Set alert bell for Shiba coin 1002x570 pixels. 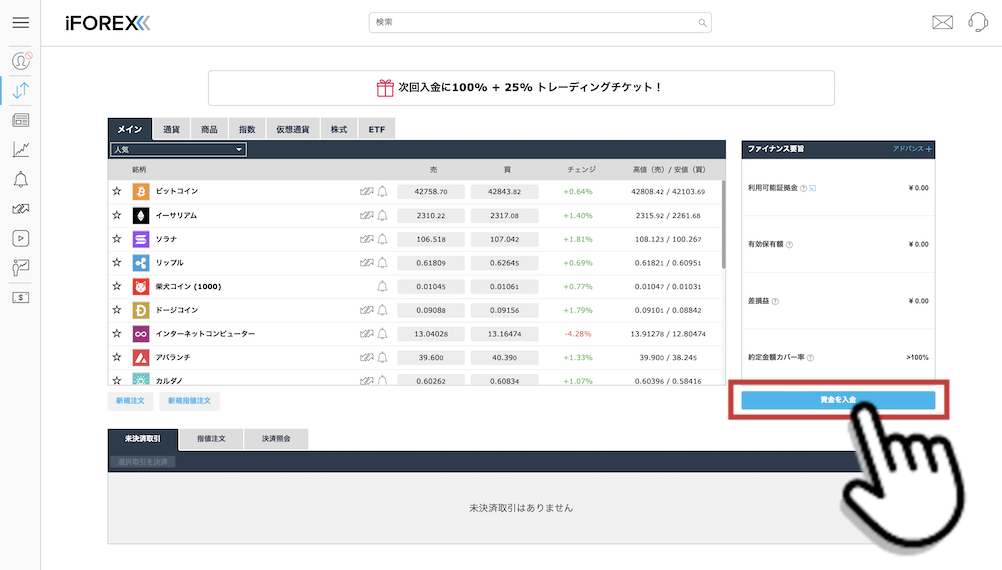(382, 286)
